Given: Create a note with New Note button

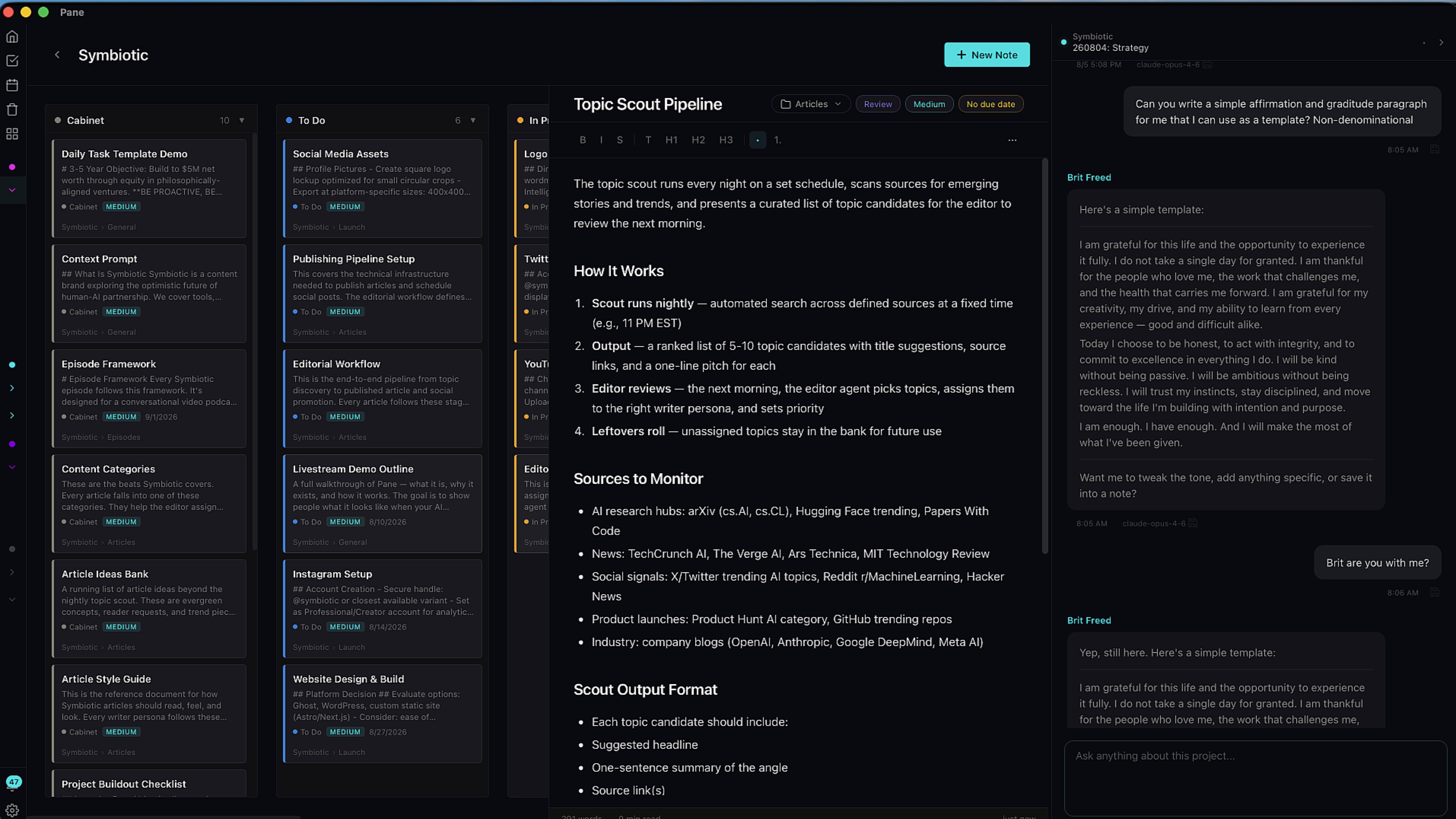Looking at the screenshot, I should (x=987, y=55).
